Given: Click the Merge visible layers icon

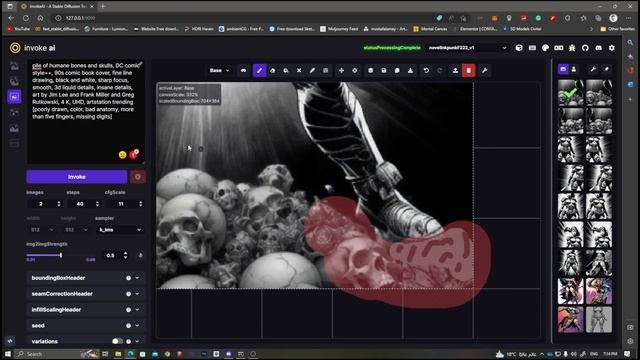Looking at the screenshot, I should [371, 71].
